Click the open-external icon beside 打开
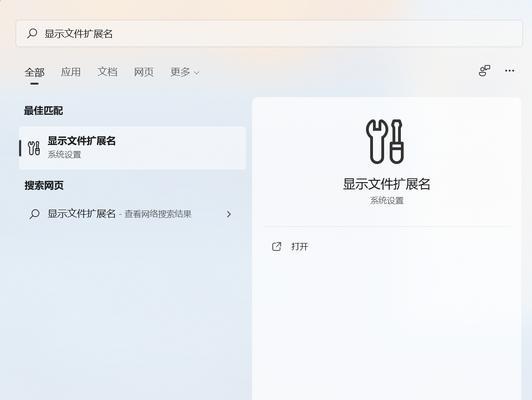Viewport: 532px width, 400px height. pyautogui.click(x=277, y=247)
